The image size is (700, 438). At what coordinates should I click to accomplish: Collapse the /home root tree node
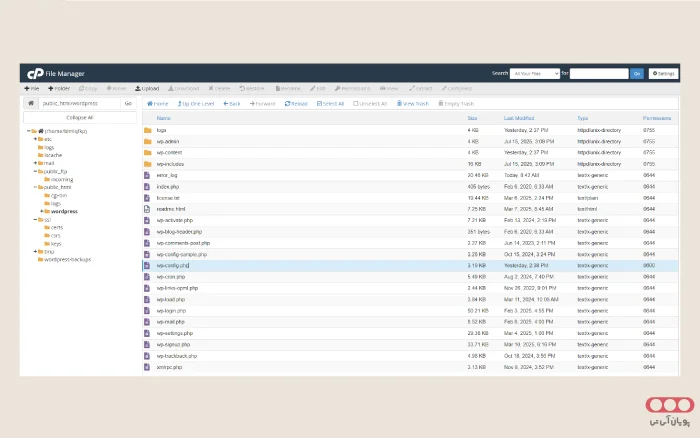tap(29, 131)
